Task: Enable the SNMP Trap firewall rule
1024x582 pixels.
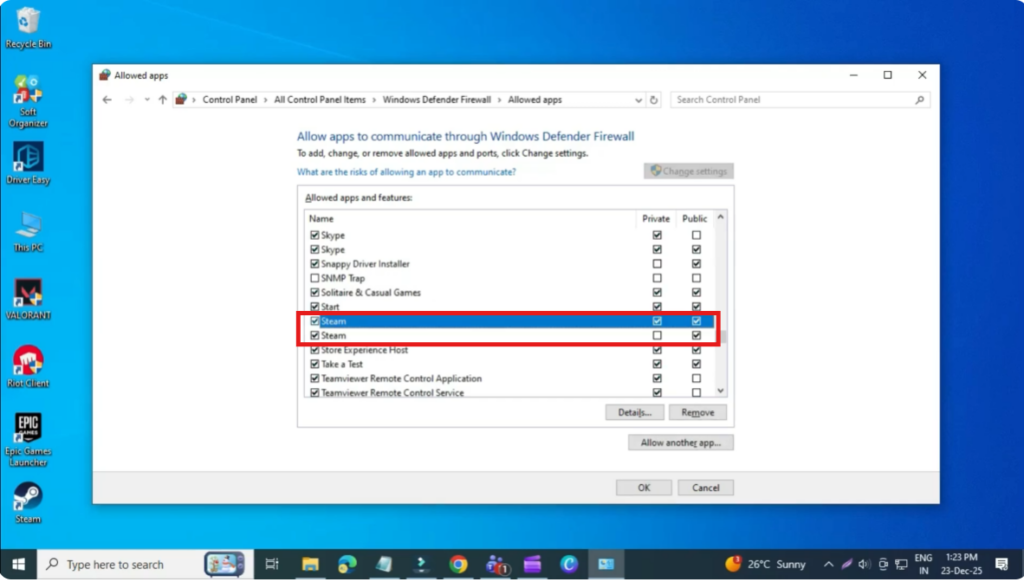Action: (x=316, y=277)
